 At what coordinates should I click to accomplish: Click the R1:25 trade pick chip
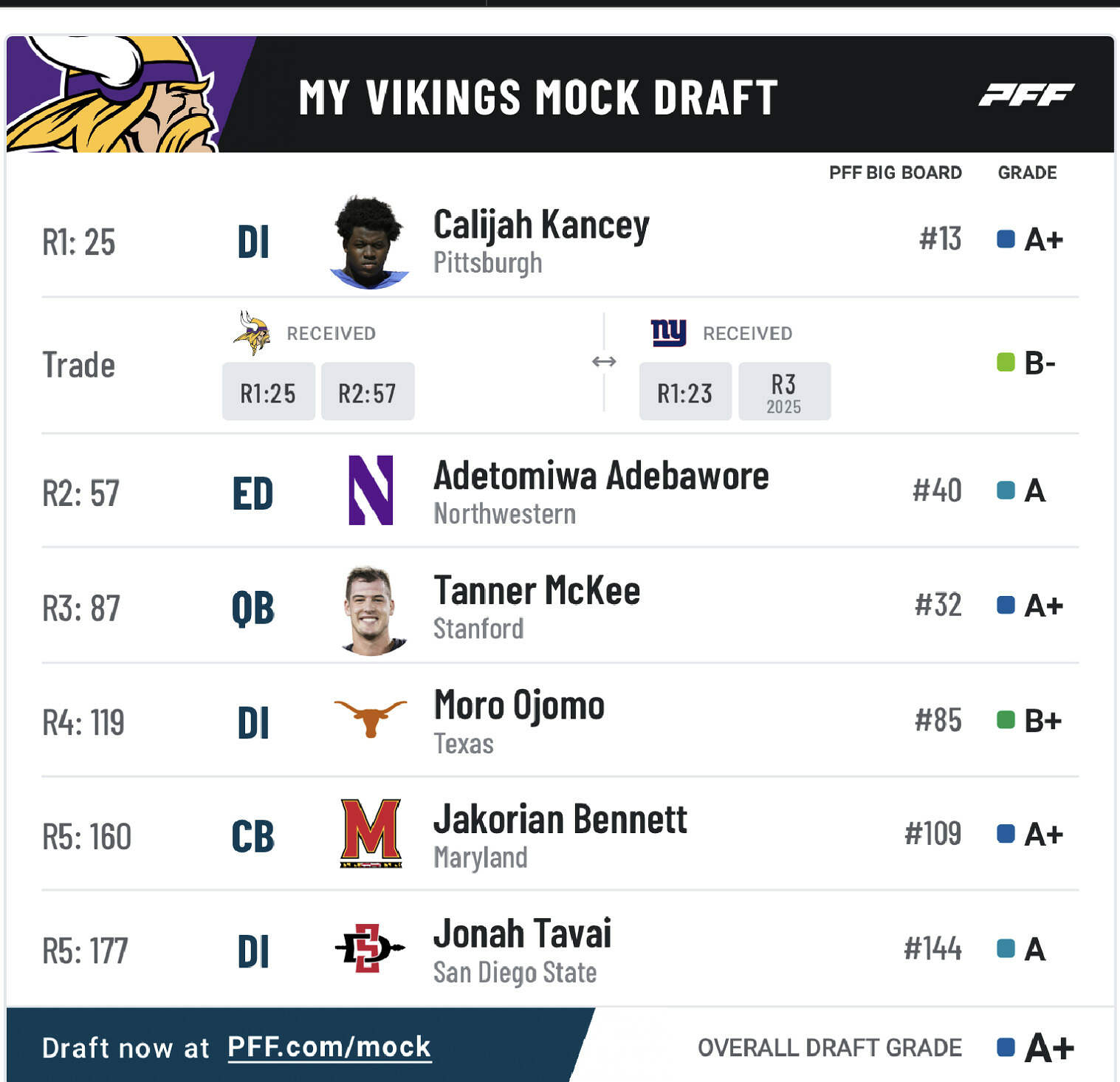pos(268,392)
